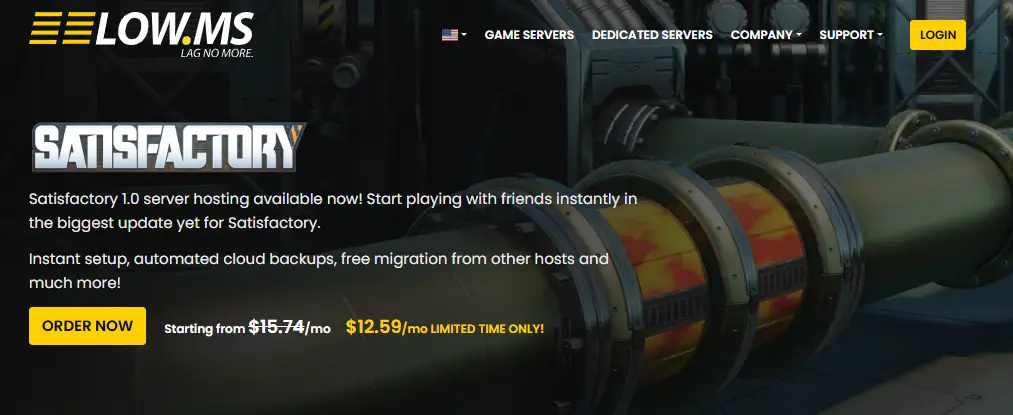Click the yellow speed stripes in logo
Viewport: 1013px width, 415px height.
(61, 28)
